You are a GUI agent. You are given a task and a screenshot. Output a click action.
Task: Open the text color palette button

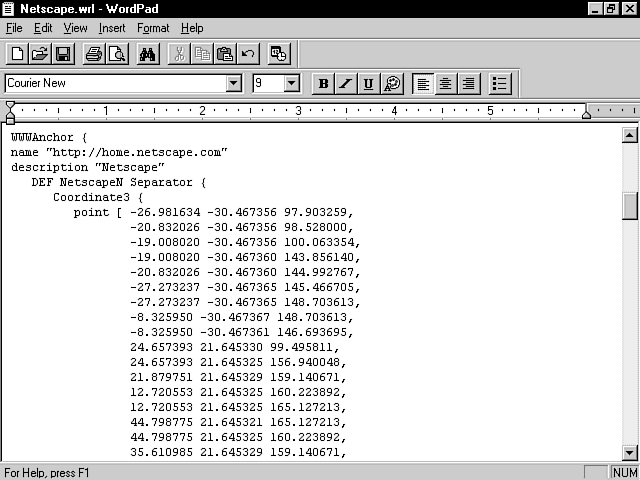click(392, 84)
